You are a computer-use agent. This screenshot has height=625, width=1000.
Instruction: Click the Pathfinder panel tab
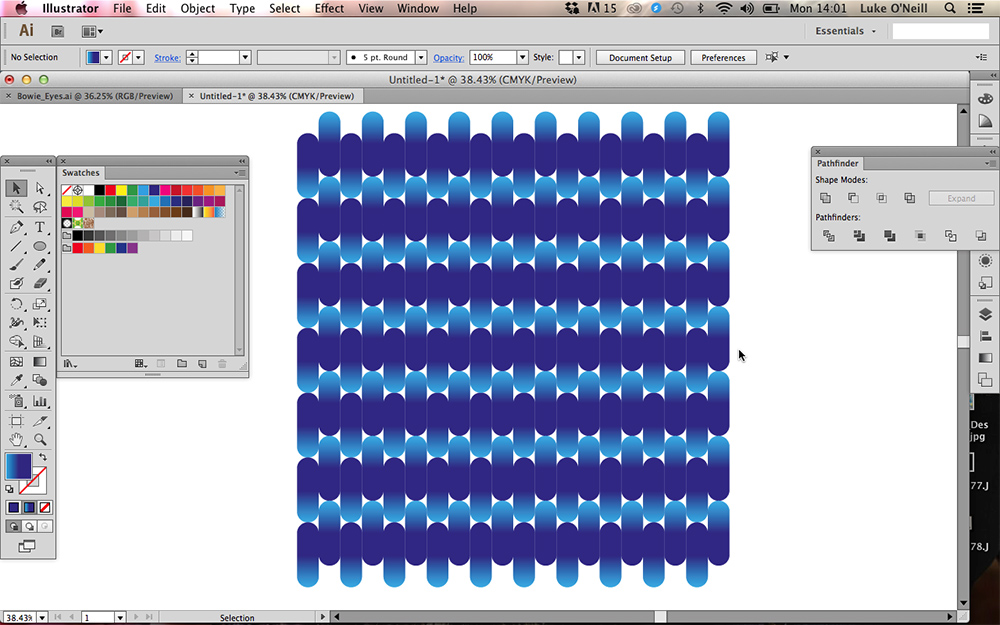(837, 163)
